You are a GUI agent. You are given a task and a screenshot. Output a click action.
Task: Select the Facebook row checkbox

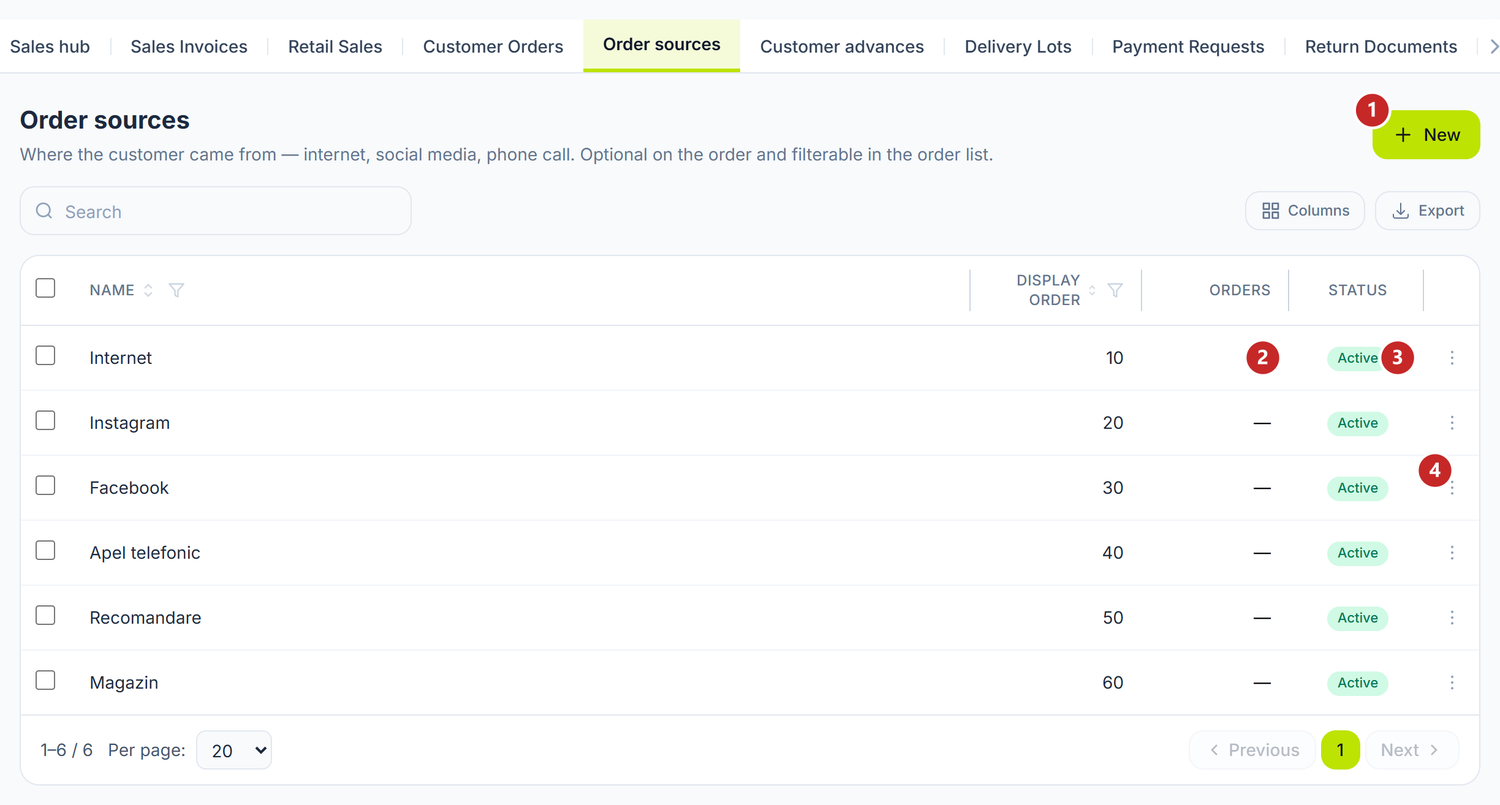45,485
